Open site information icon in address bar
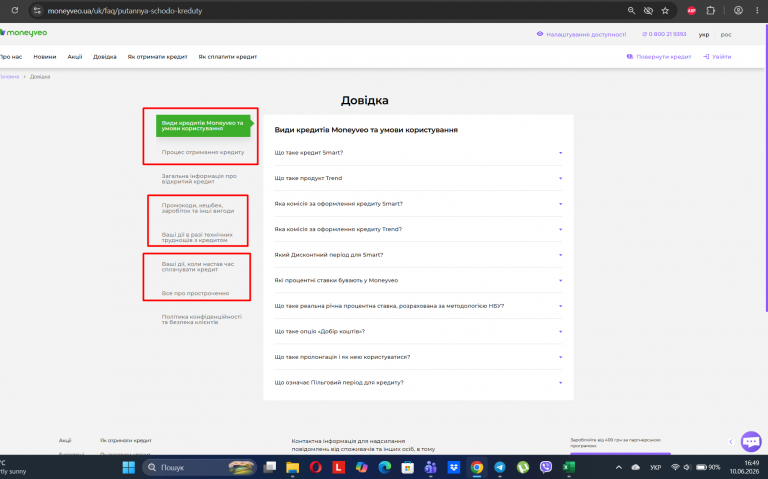This screenshot has width=768, height=479. (x=37, y=10)
